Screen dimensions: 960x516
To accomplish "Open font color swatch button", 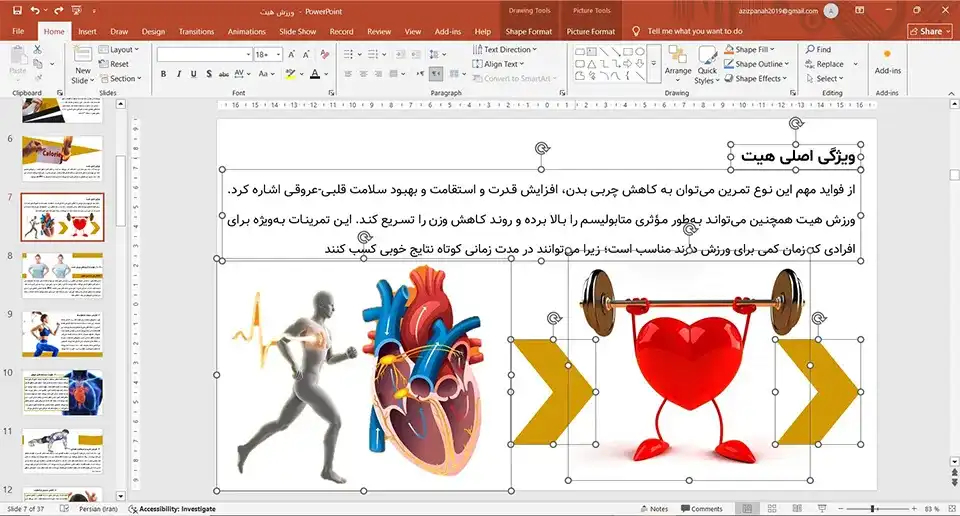I will pos(315,73).
